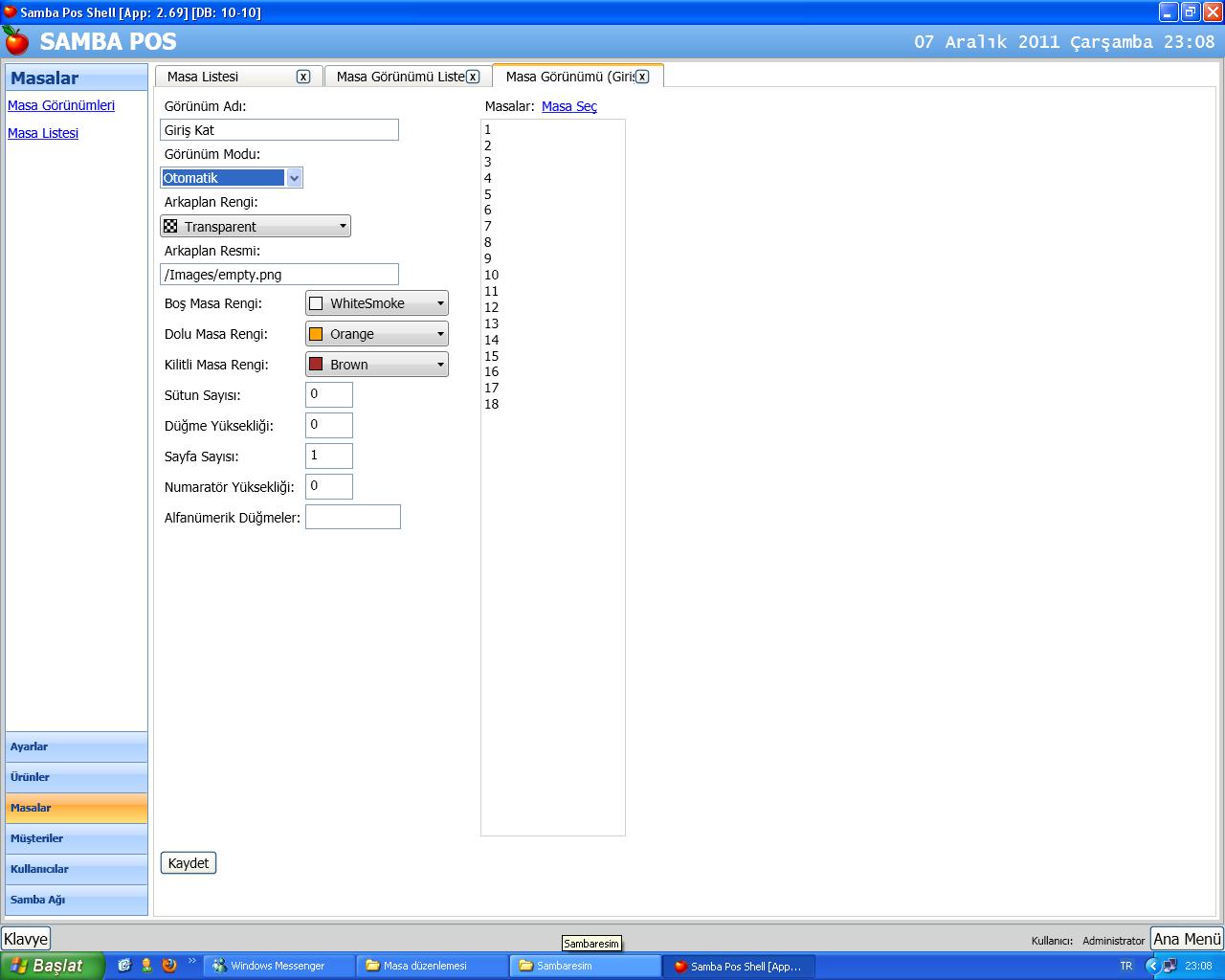Open Windows Messenger taskbar item

pos(278,966)
